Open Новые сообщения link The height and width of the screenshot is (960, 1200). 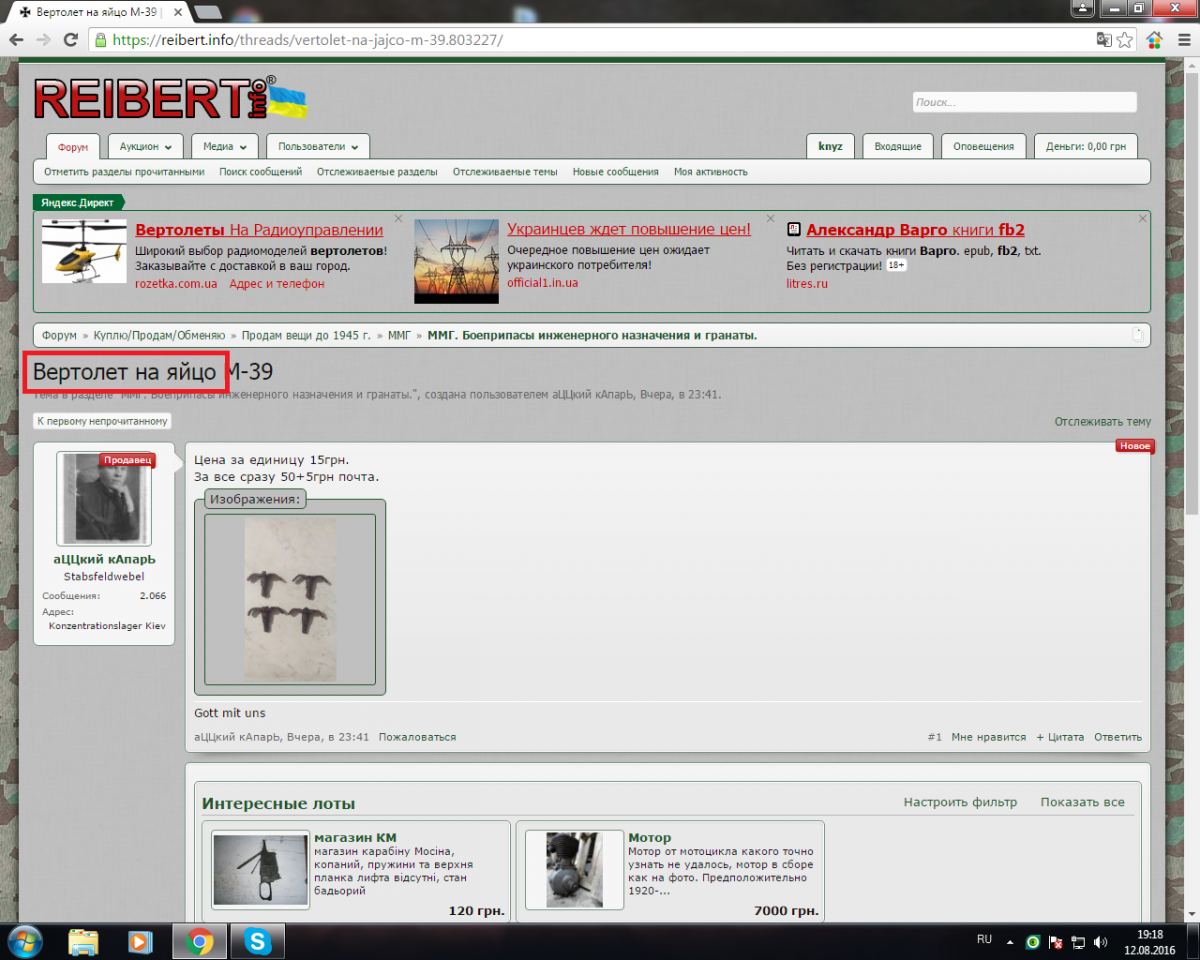(616, 172)
